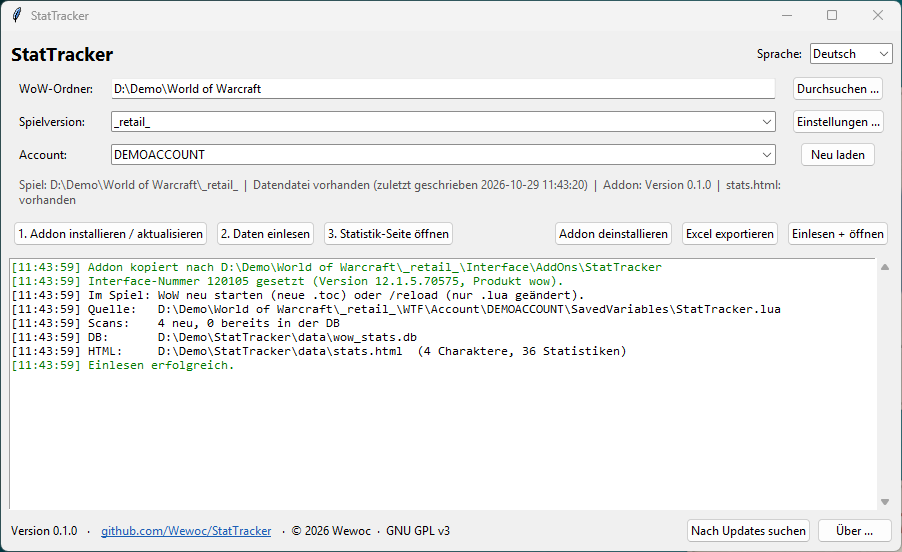Close the StatTracker window
Image resolution: width=902 pixels, height=552 pixels.
point(878,16)
